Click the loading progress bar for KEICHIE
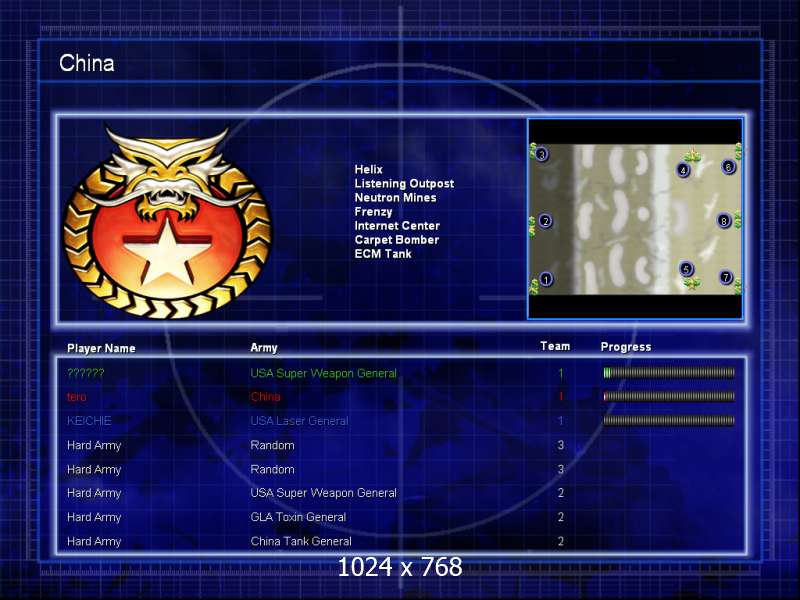800x600 pixels. 669,420
